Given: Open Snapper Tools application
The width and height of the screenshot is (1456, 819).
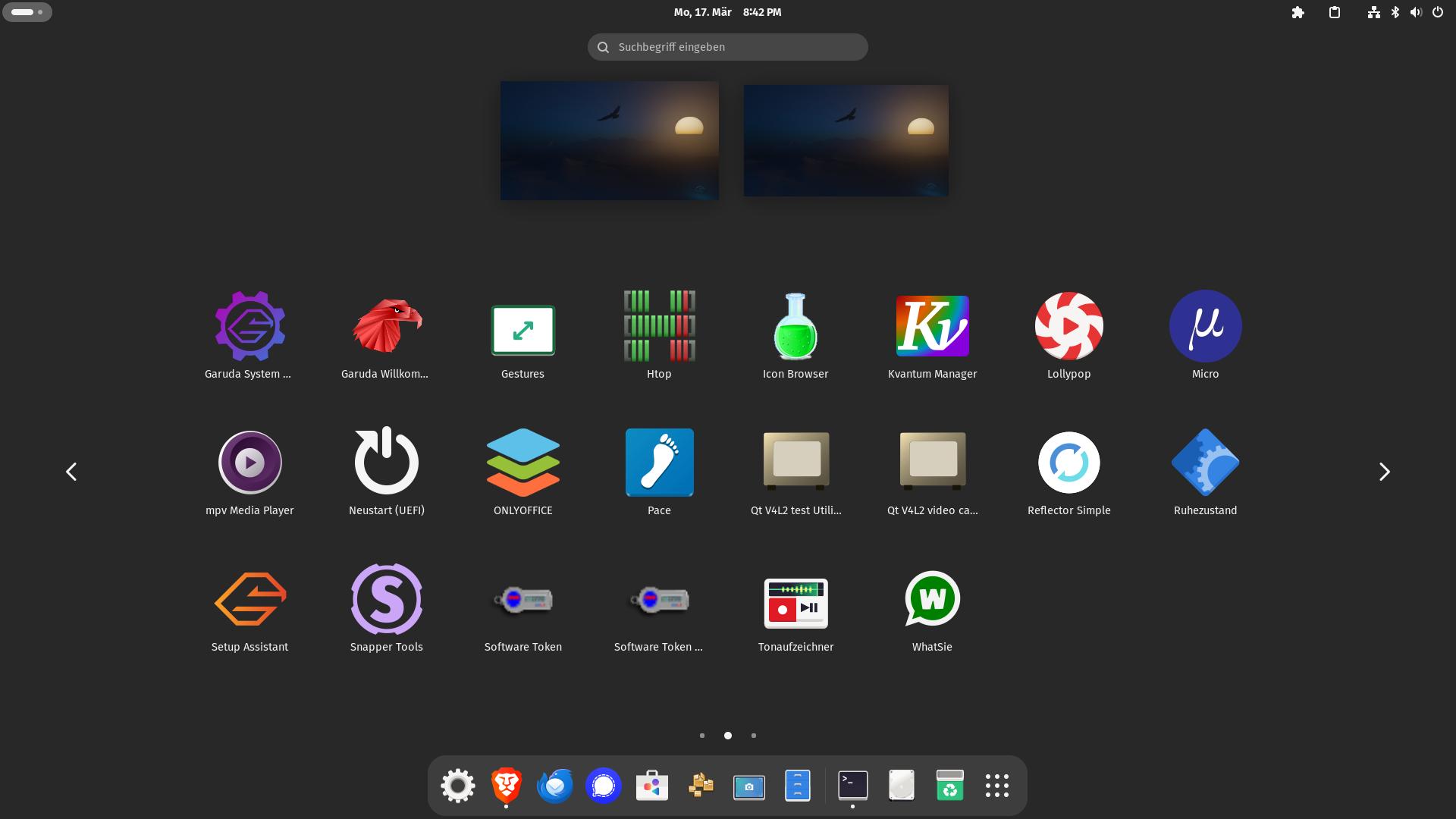Looking at the screenshot, I should 386,600.
